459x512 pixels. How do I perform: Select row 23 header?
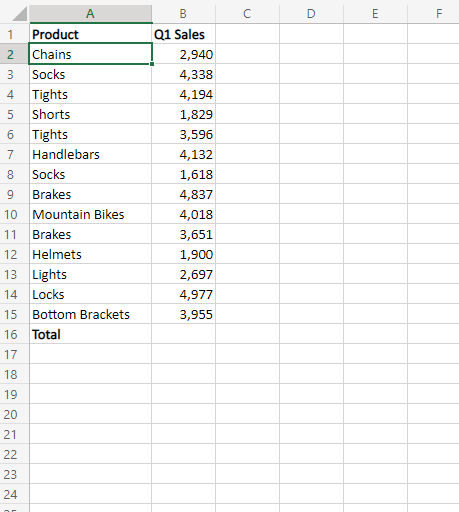point(14,474)
